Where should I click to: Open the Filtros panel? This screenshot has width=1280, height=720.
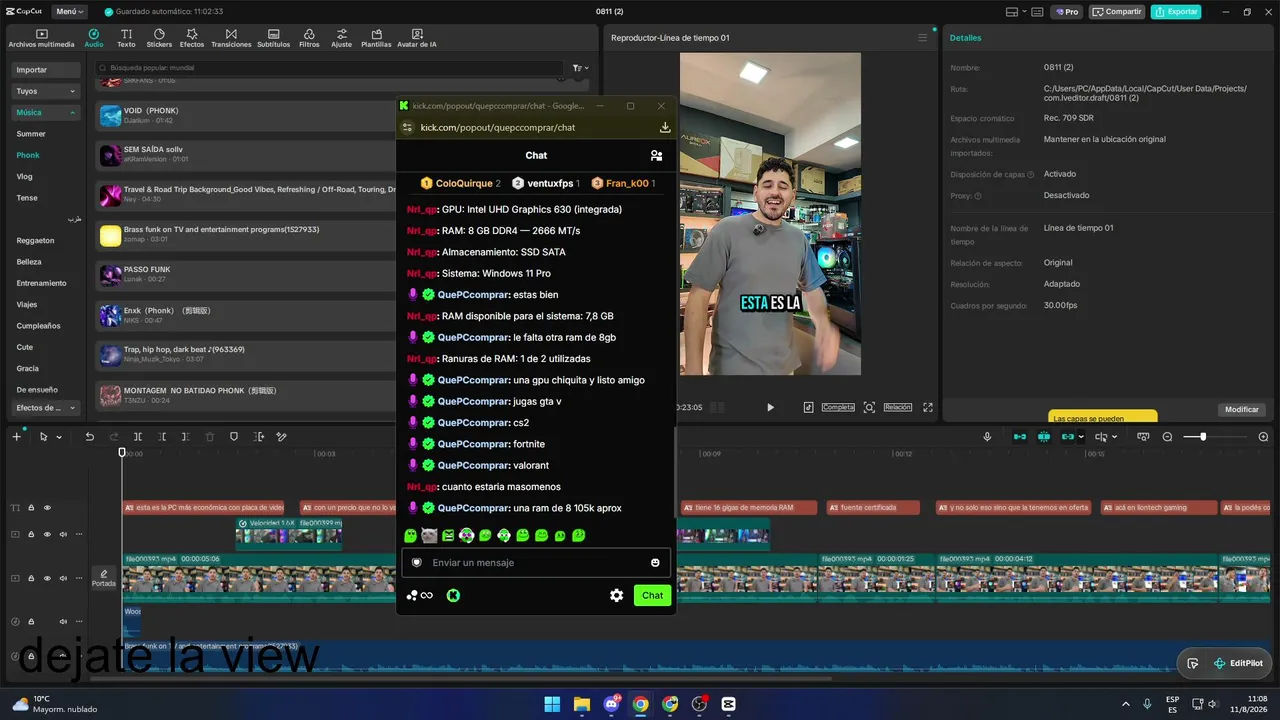pyautogui.click(x=309, y=38)
